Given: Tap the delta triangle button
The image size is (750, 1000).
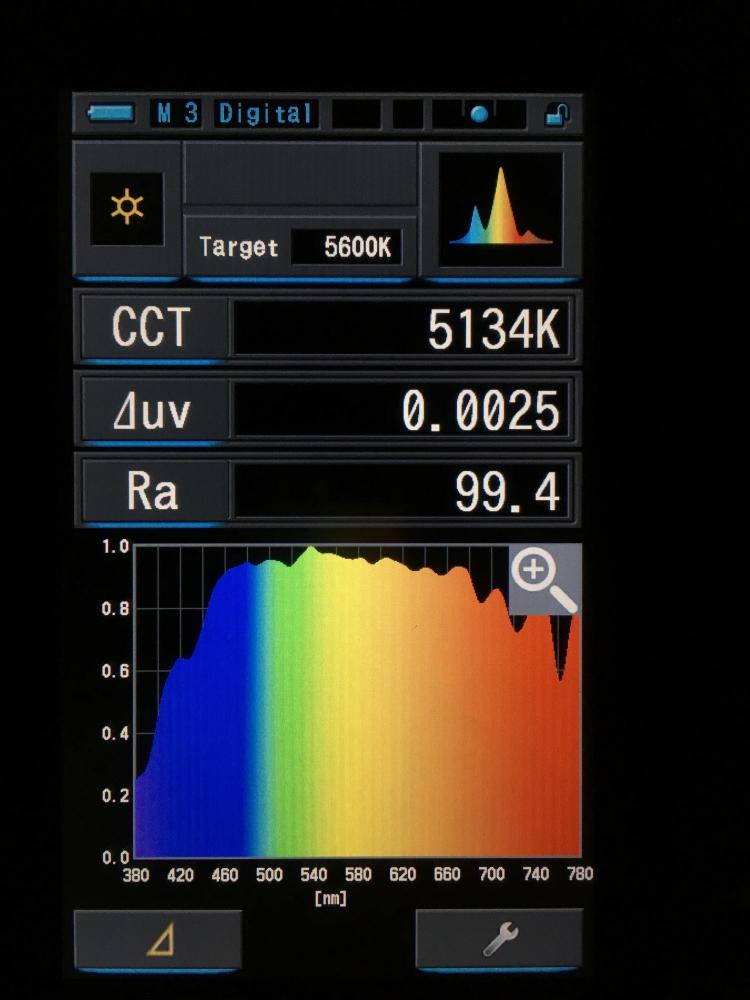Looking at the screenshot, I should tap(158, 940).
